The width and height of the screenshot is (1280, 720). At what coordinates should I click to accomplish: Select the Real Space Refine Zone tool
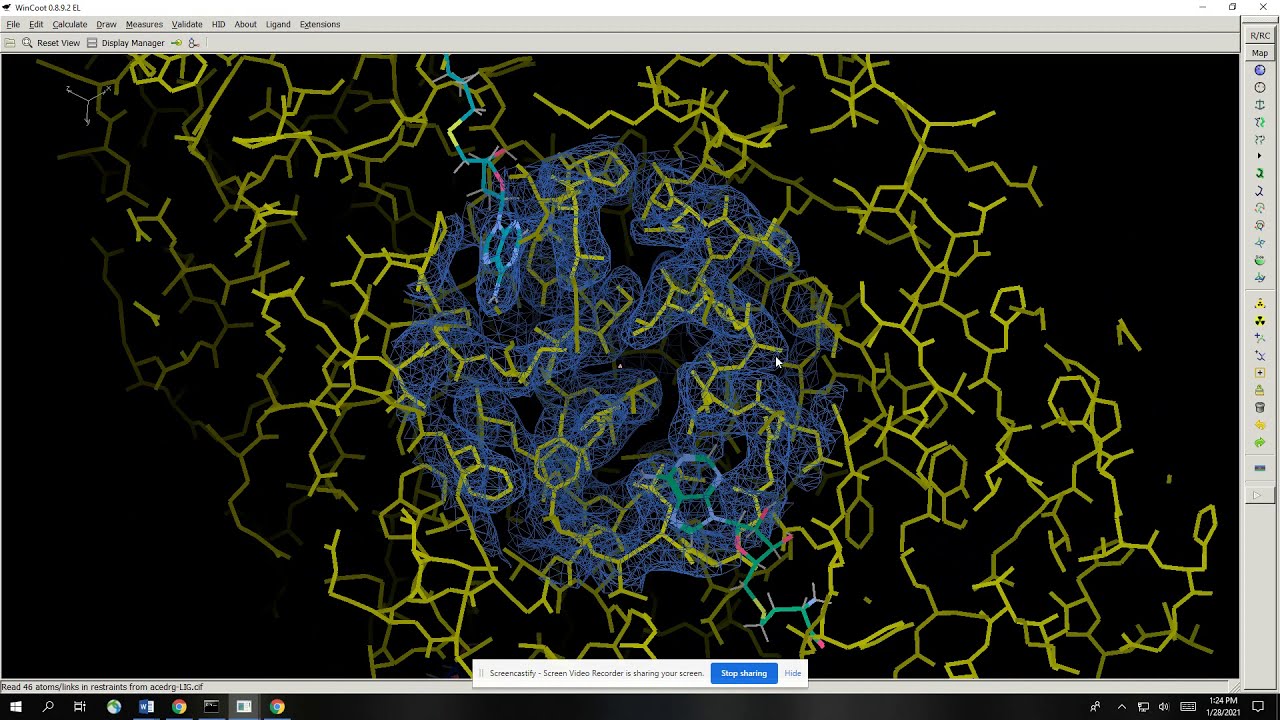coord(1260,71)
